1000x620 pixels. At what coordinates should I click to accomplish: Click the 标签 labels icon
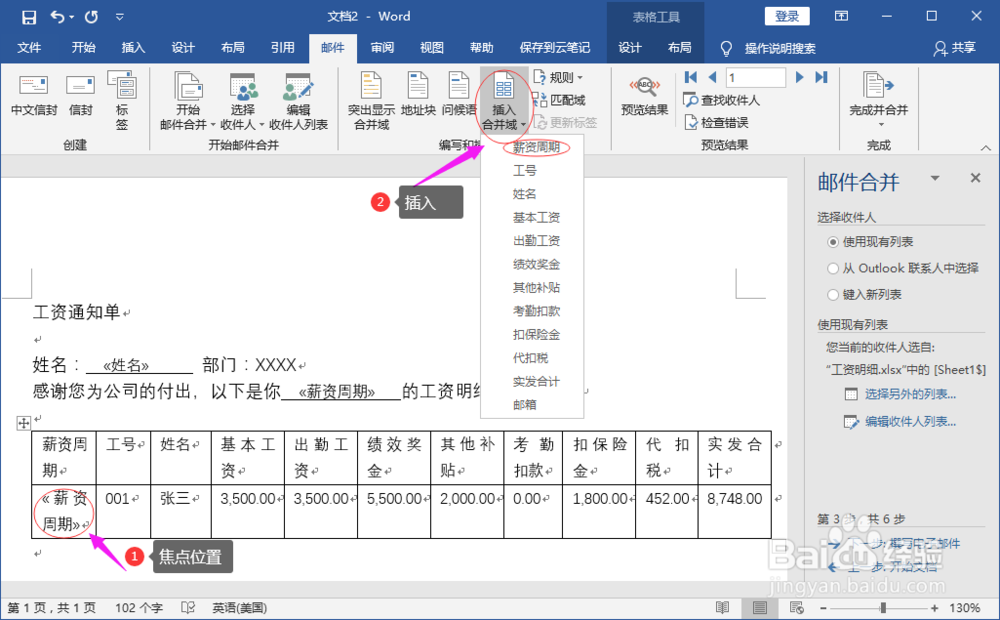pos(122,100)
